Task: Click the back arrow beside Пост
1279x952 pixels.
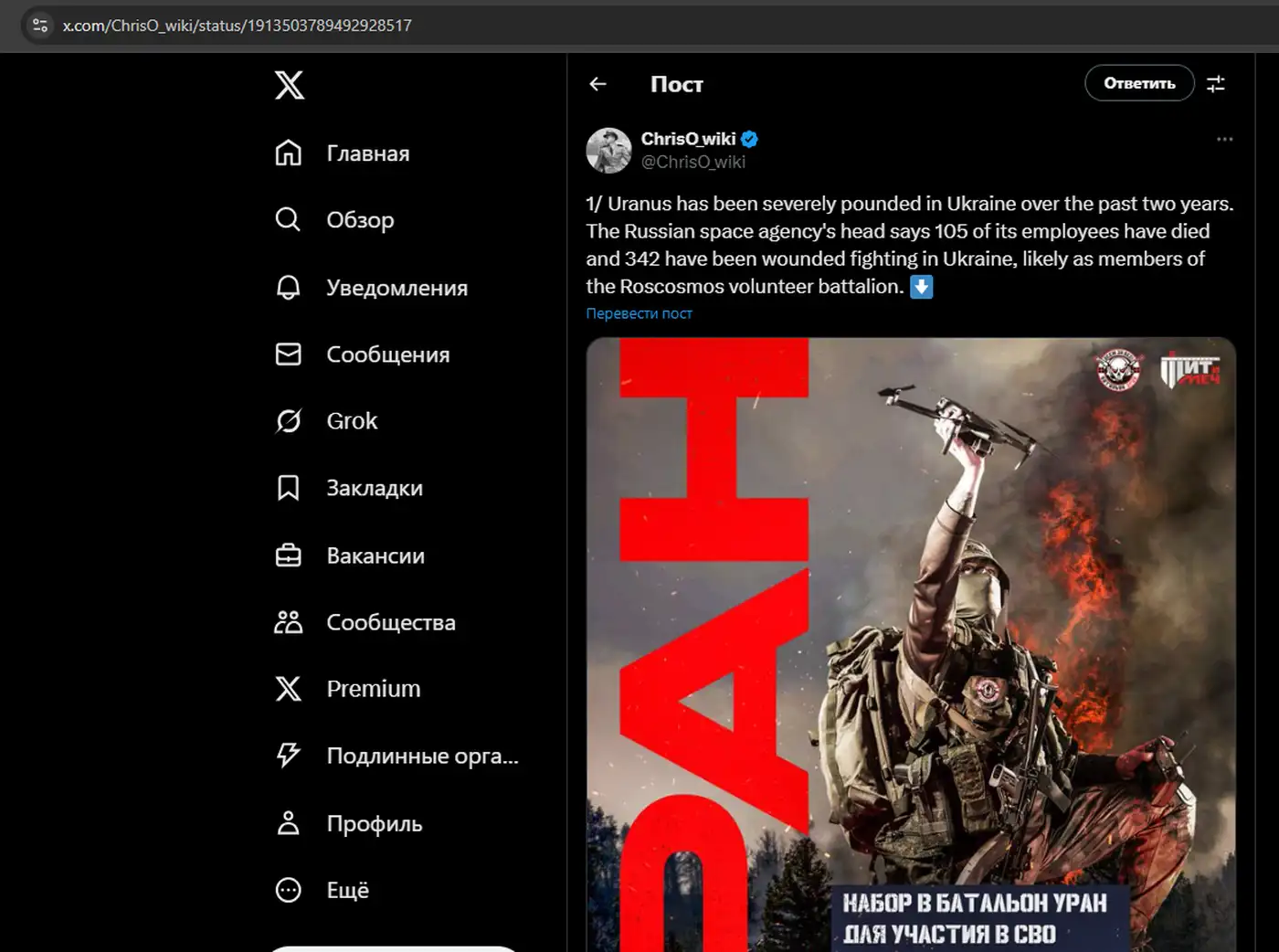Action: [598, 84]
